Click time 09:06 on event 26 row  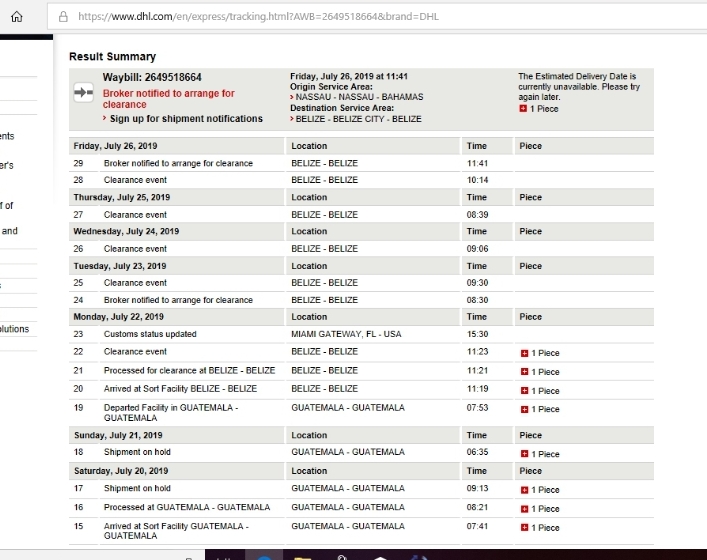(477, 249)
